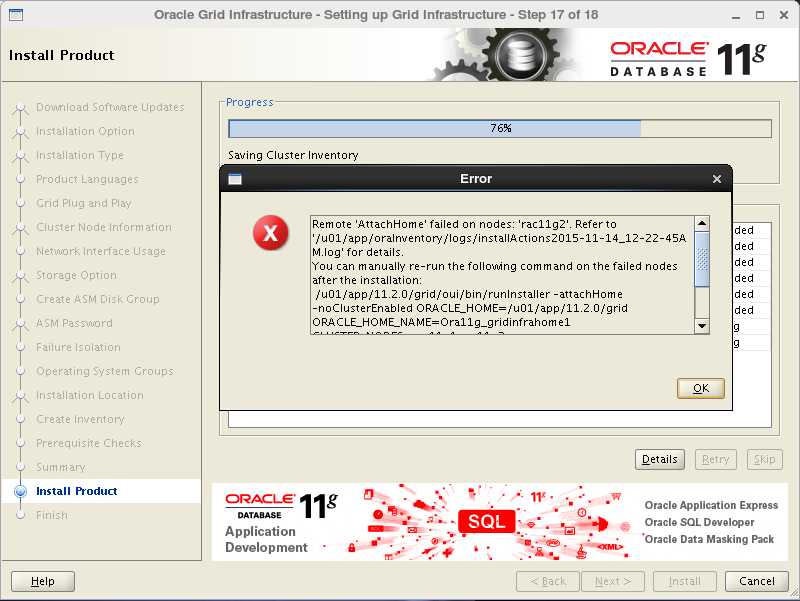Click 'Oracle SQL Developer' banner text
The image size is (800, 601).
point(699,522)
